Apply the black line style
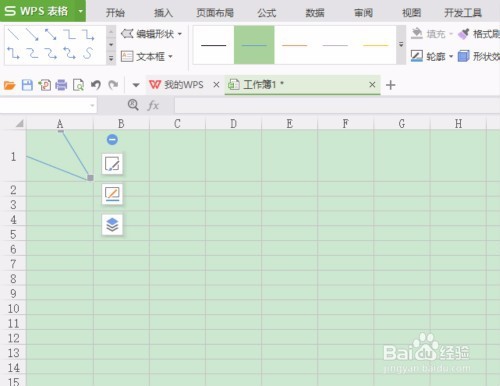Screen dimensions: 500x386 pyautogui.click(x=214, y=45)
